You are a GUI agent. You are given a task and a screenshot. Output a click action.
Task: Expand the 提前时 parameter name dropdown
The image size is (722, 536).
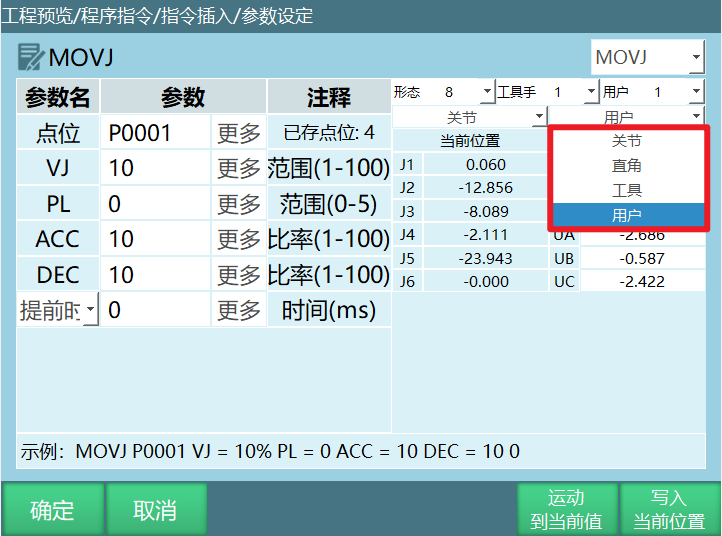coord(58,310)
